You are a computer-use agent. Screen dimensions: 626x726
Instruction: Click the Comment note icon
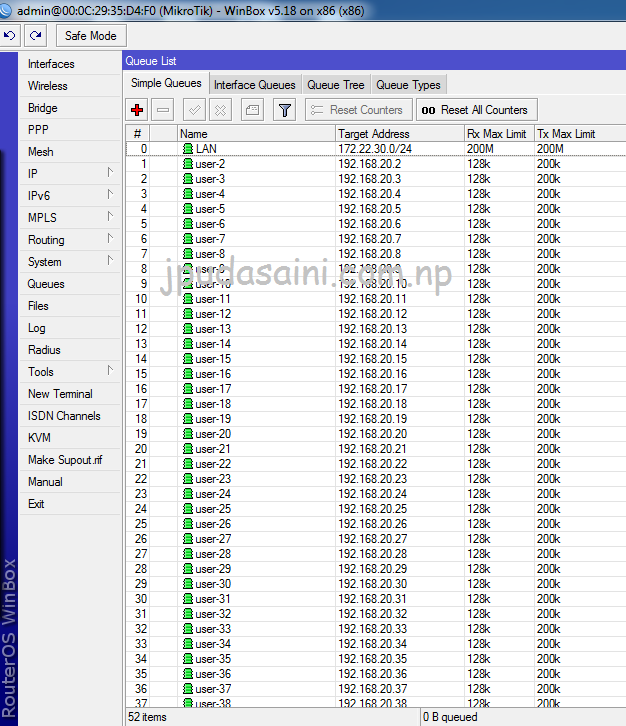pos(252,110)
